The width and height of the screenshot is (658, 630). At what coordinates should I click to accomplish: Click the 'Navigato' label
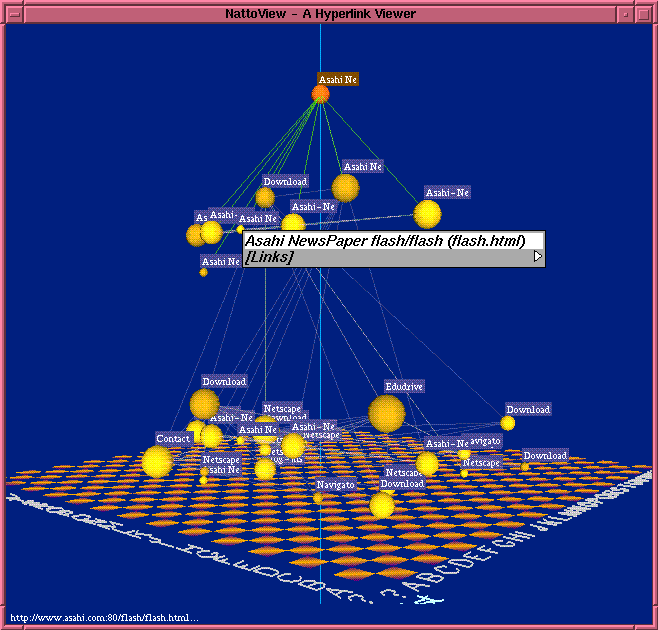[x=336, y=485]
